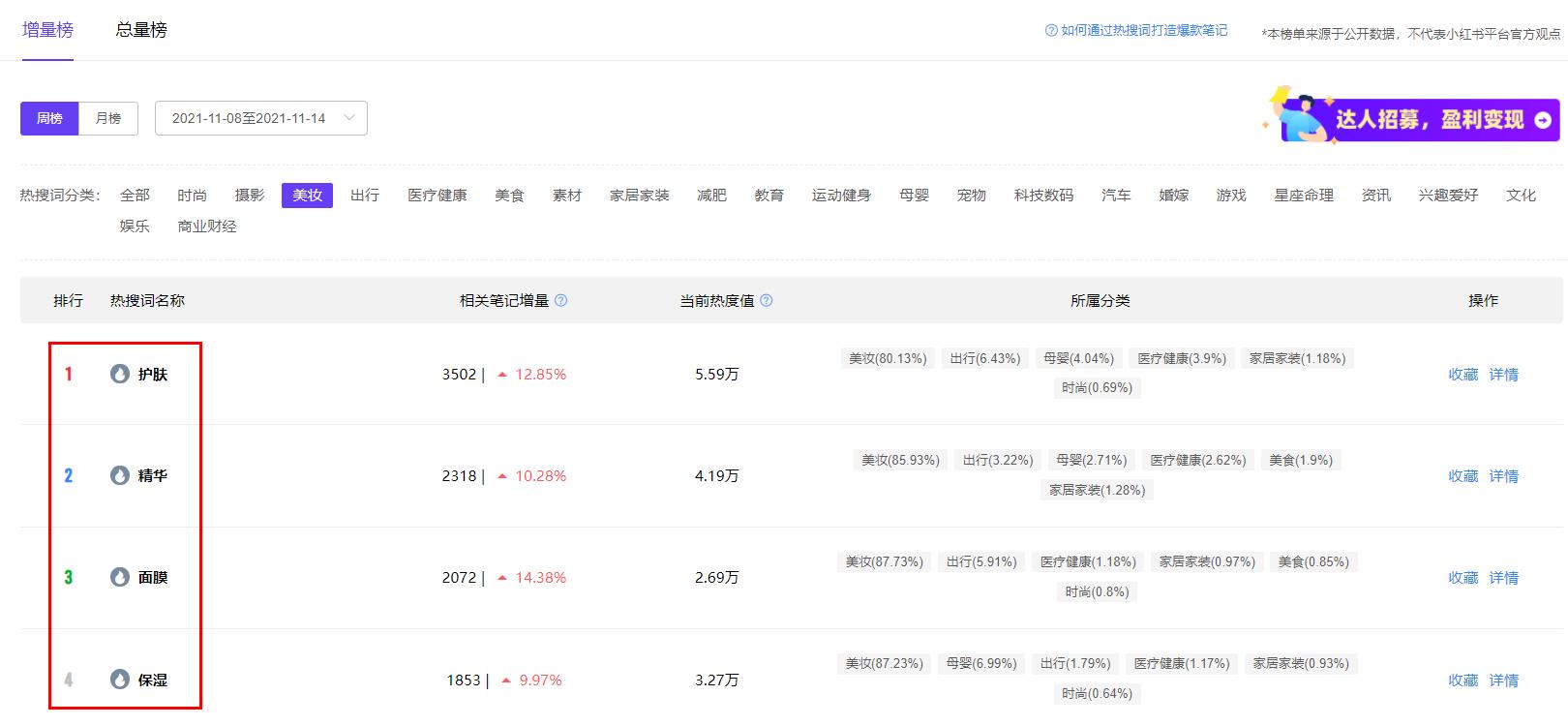Filter hot words by 母婴
1568x726 pixels.
pyautogui.click(x=914, y=196)
